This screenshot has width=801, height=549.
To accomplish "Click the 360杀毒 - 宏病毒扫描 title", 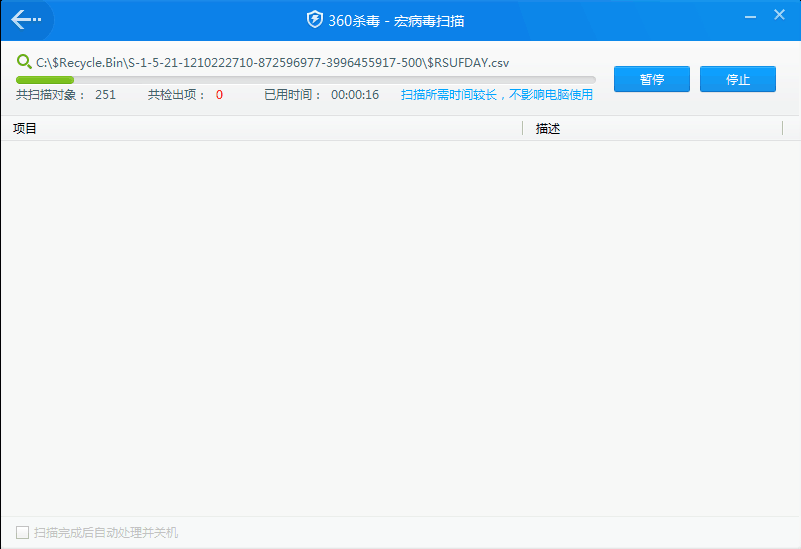I will (396, 20).
